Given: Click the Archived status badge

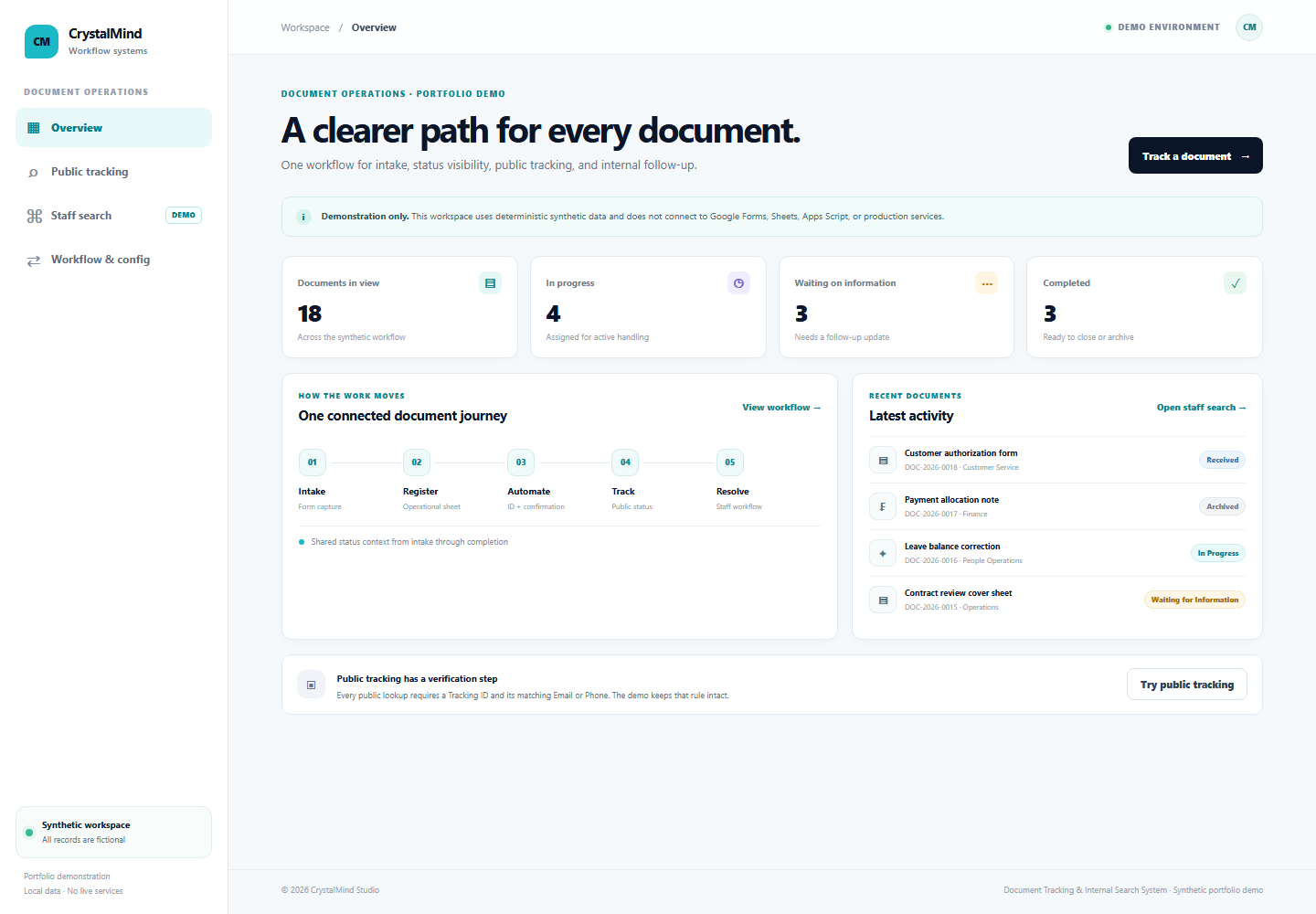Looking at the screenshot, I should 1222,506.
